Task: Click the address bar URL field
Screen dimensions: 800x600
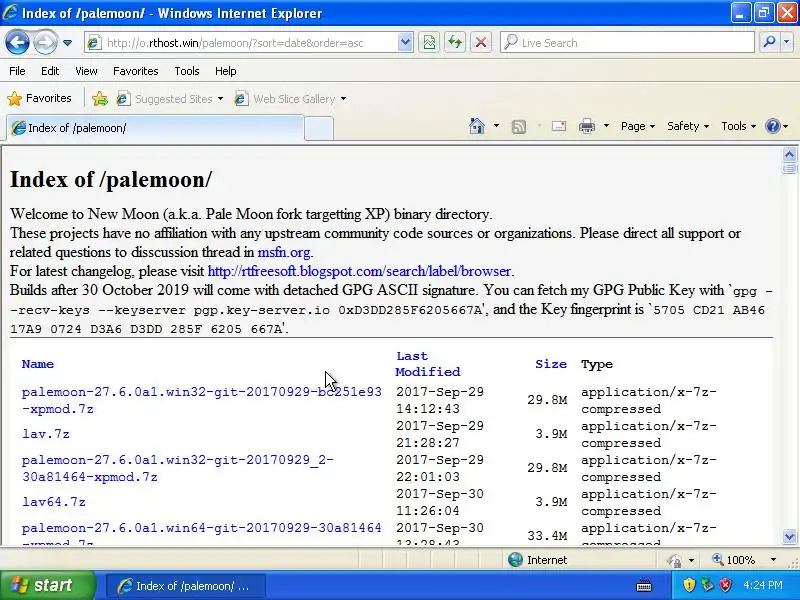Action: click(242, 43)
